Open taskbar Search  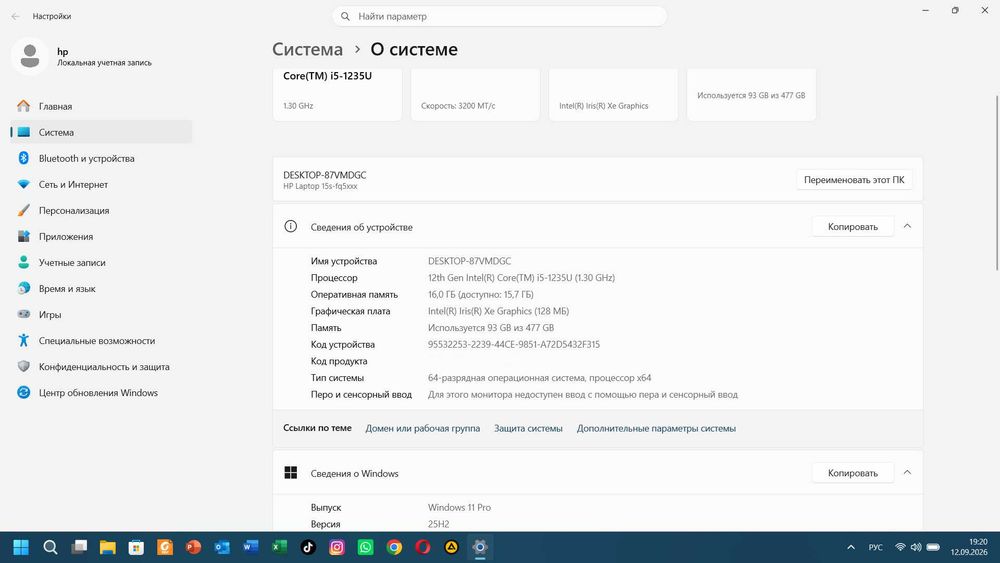click(50, 547)
